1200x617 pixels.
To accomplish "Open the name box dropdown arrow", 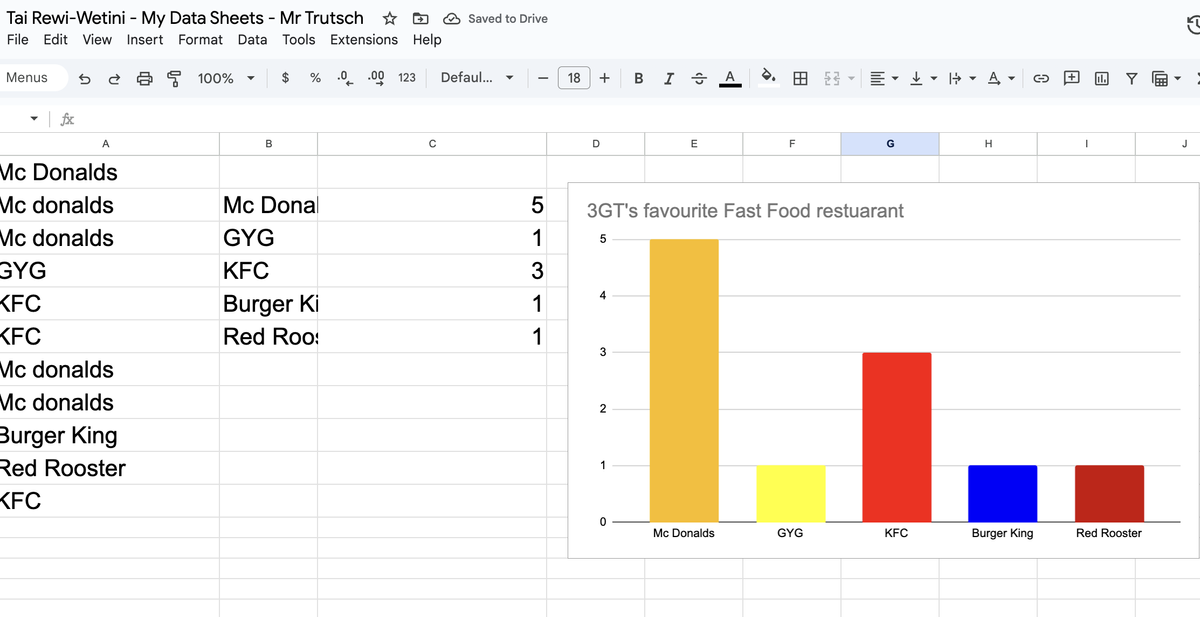I will coord(34,119).
